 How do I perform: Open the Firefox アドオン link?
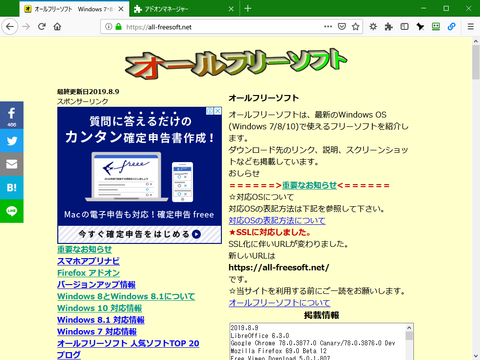88,273
